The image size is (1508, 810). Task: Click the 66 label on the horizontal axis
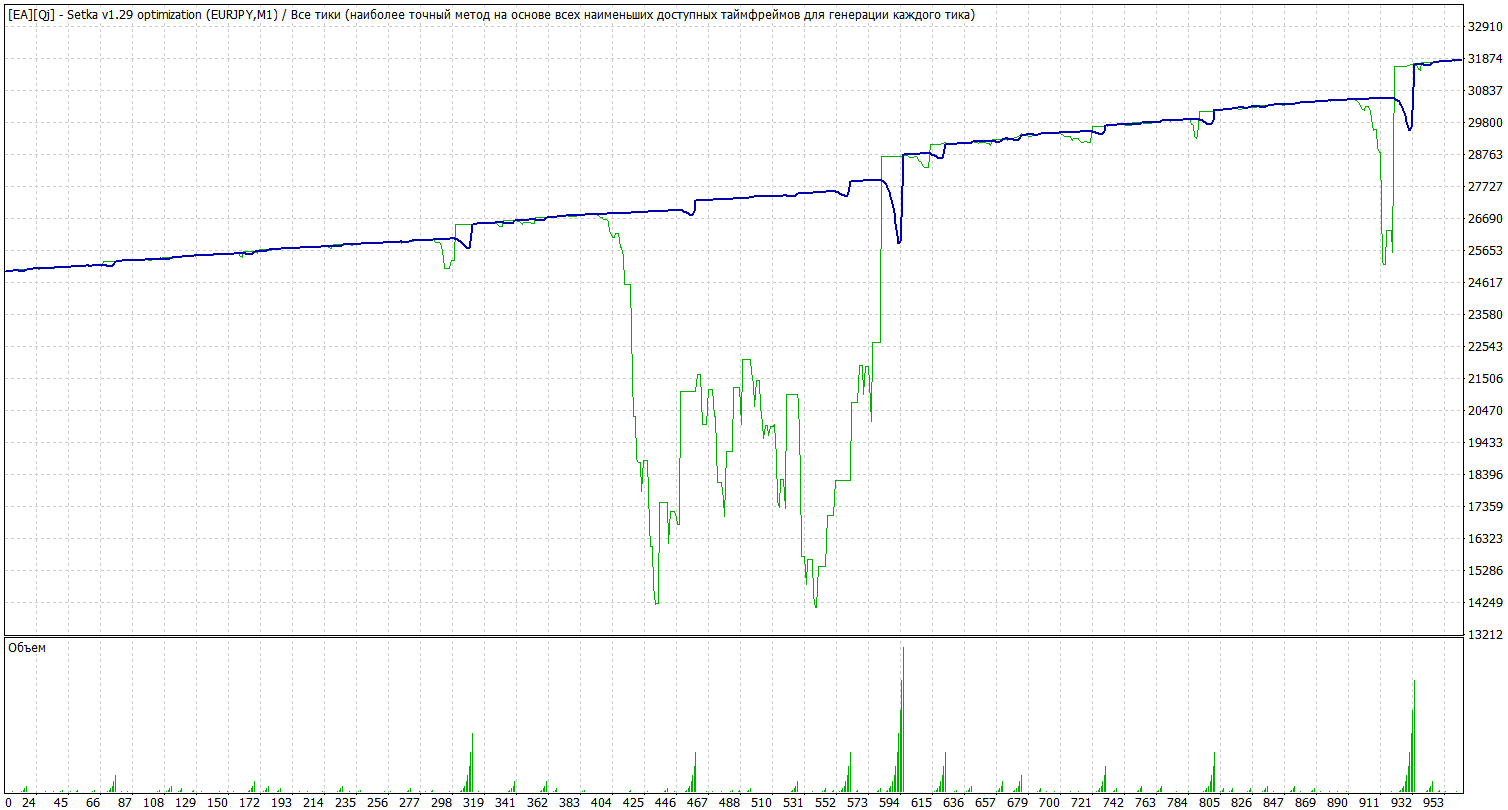coord(93,802)
